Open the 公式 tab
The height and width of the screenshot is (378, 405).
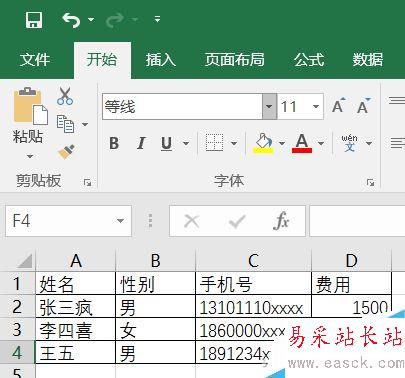309,60
